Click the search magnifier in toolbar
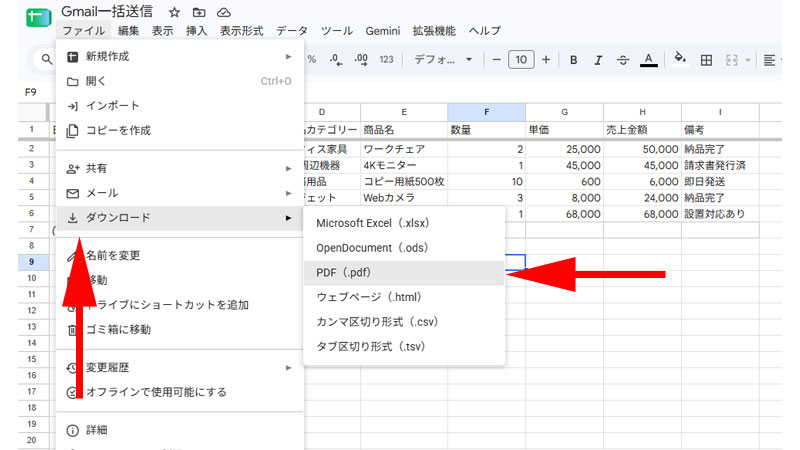 46,60
